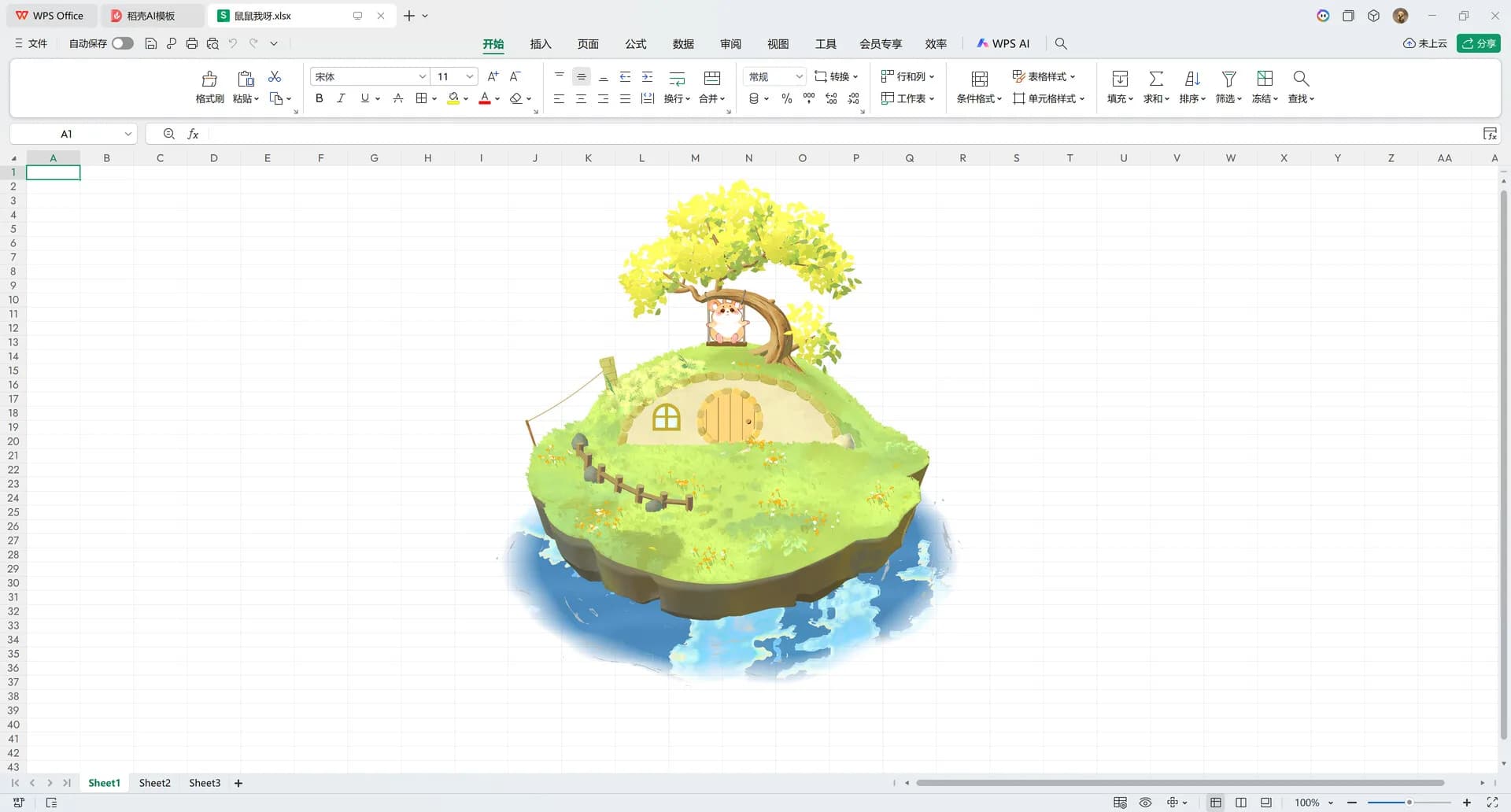The image size is (1511, 812).
Task: Toggle align left button
Action: [559, 98]
